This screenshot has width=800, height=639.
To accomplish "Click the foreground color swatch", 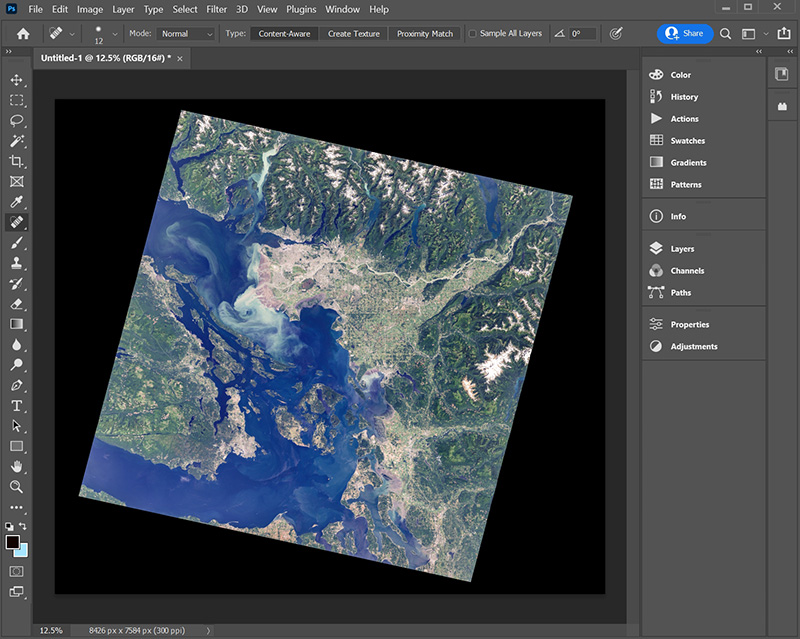I will tap(12, 541).
